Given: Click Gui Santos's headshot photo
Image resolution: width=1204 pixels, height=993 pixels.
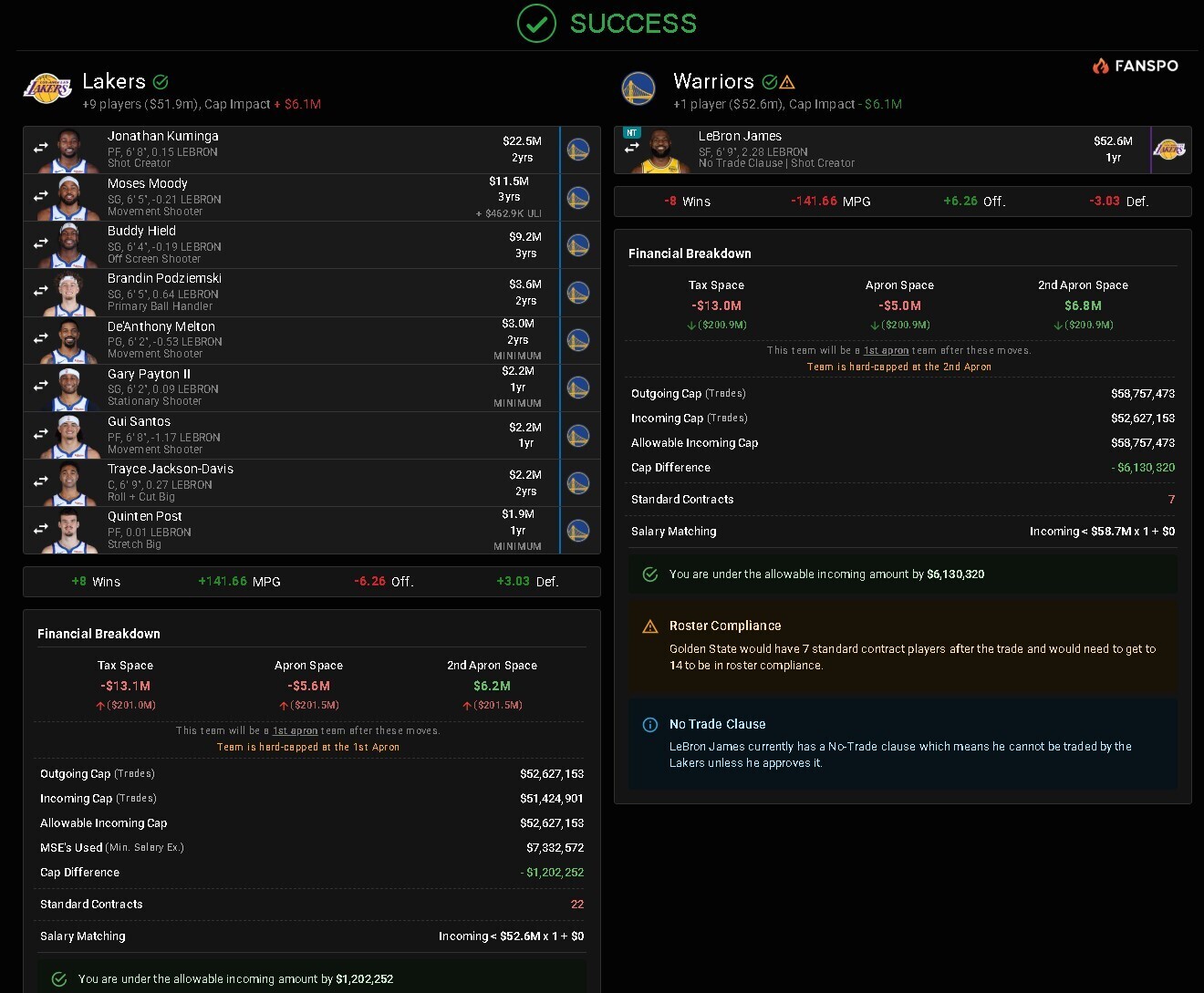Looking at the screenshot, I should [x=70, y=436].
